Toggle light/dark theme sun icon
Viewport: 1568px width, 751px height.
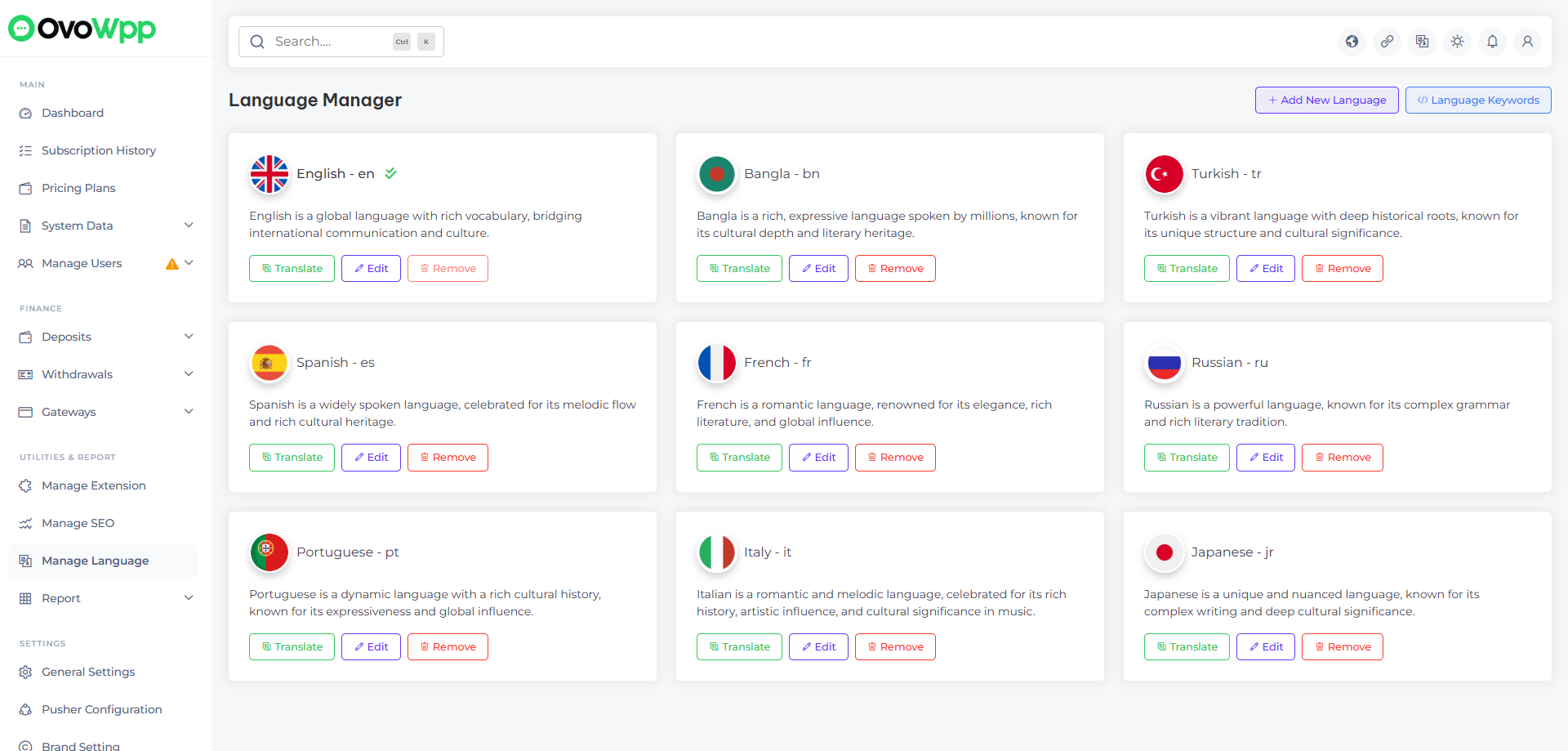click(1457, 42)
